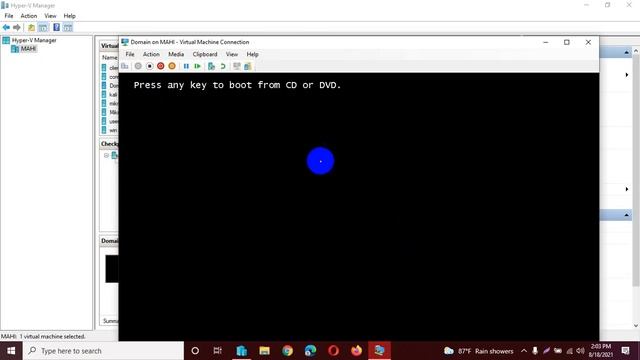Viewport: 640px width, 360px height.
Task: Collapse the checkpoint tree node
Action: pos(106,155)
